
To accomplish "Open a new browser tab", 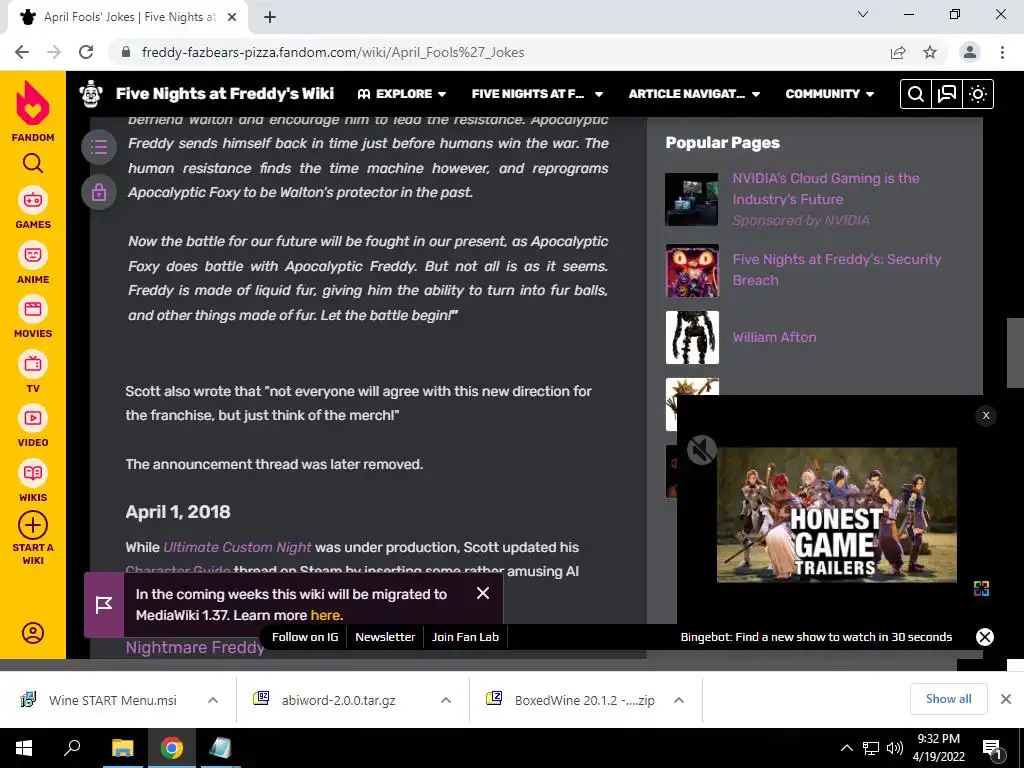I will pos(270,18).
